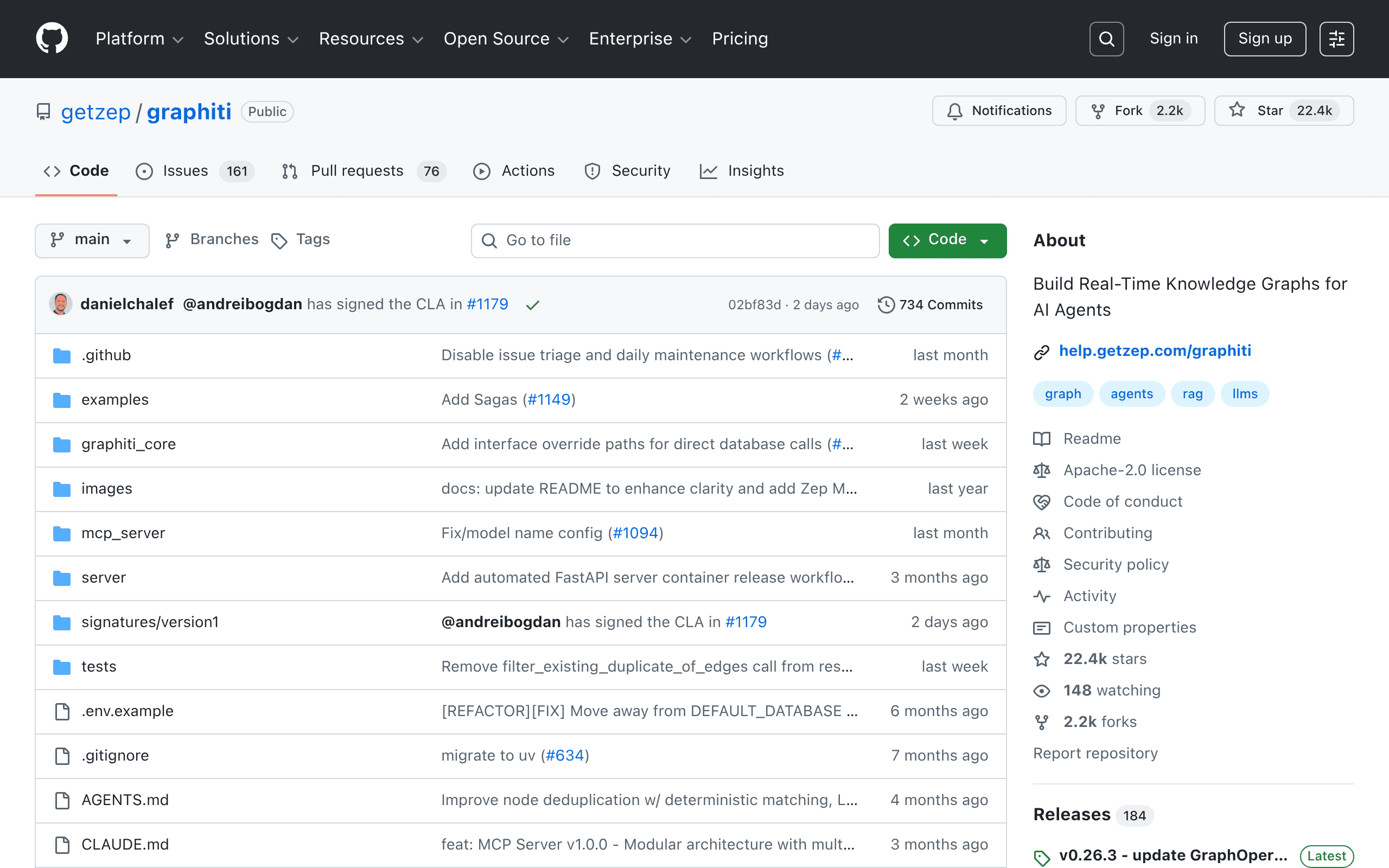
Task: Open the getzep owner link
Action: pos(96,111)
